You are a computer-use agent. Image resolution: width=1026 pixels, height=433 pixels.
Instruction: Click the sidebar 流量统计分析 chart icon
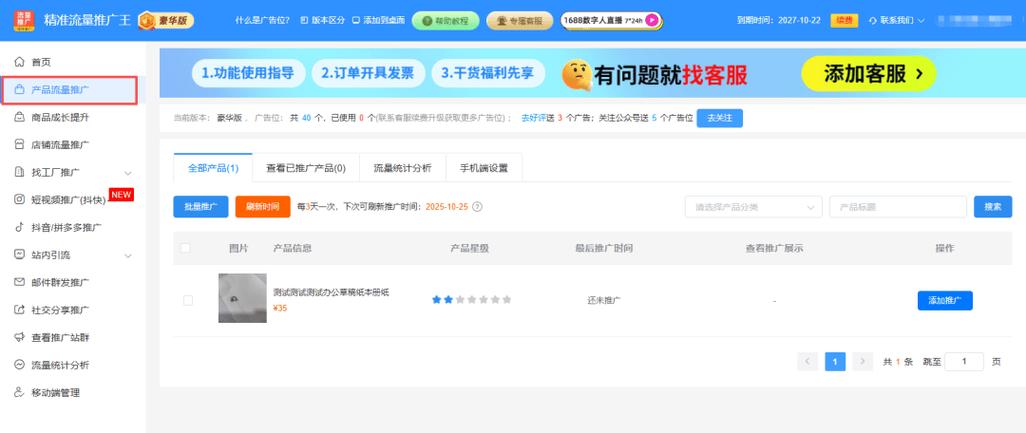(x=20, y=365)
